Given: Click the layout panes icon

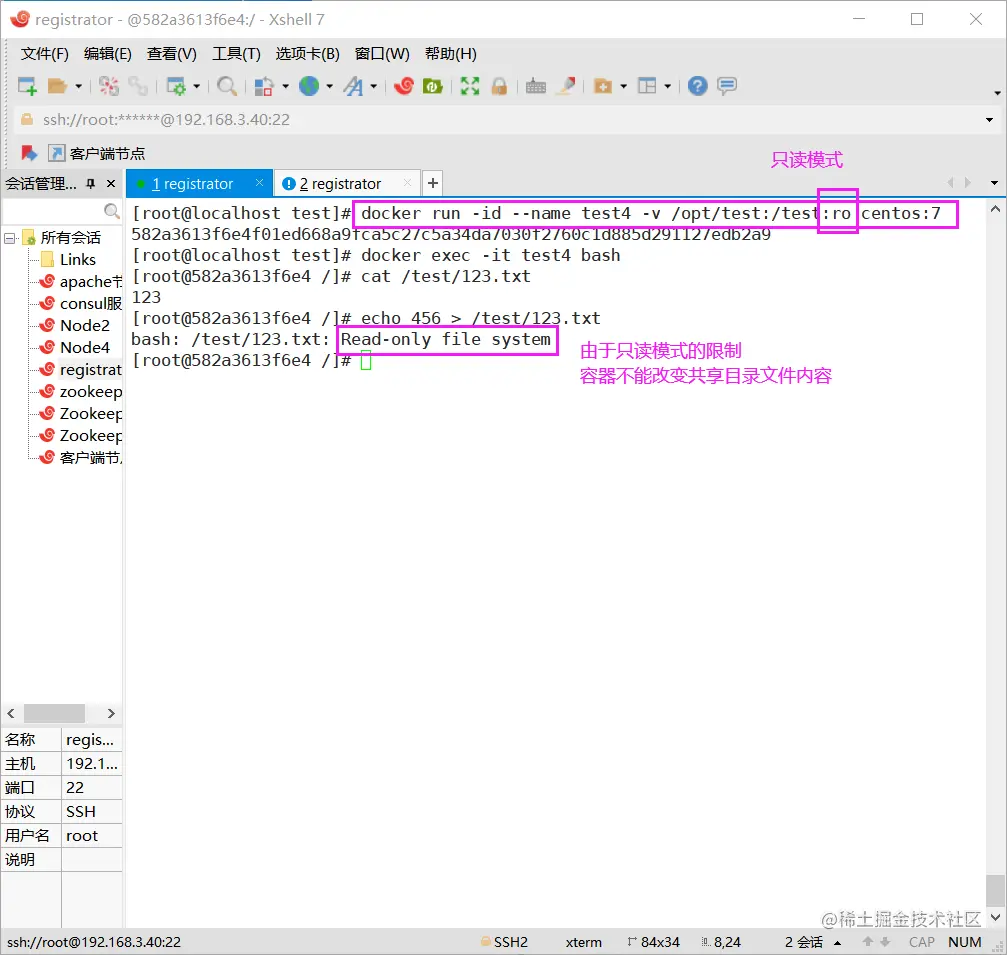Looking at the screenshot, I should click(647, 86).
